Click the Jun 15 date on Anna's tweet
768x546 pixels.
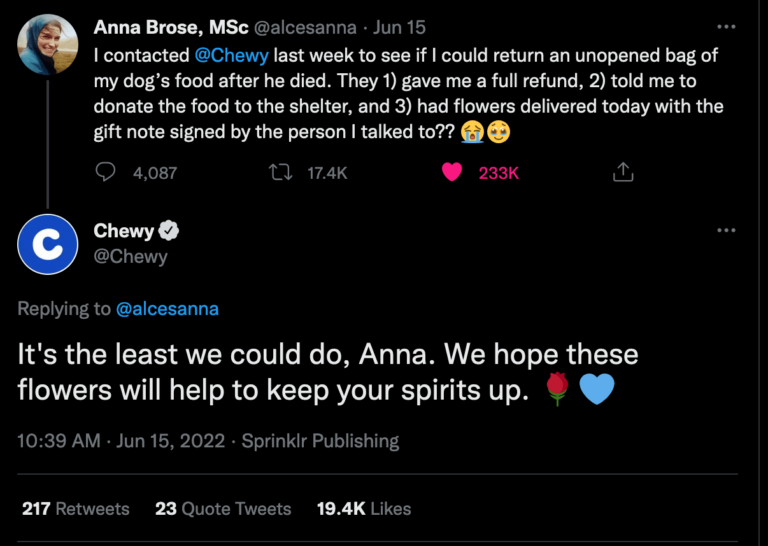click(399, 27)
